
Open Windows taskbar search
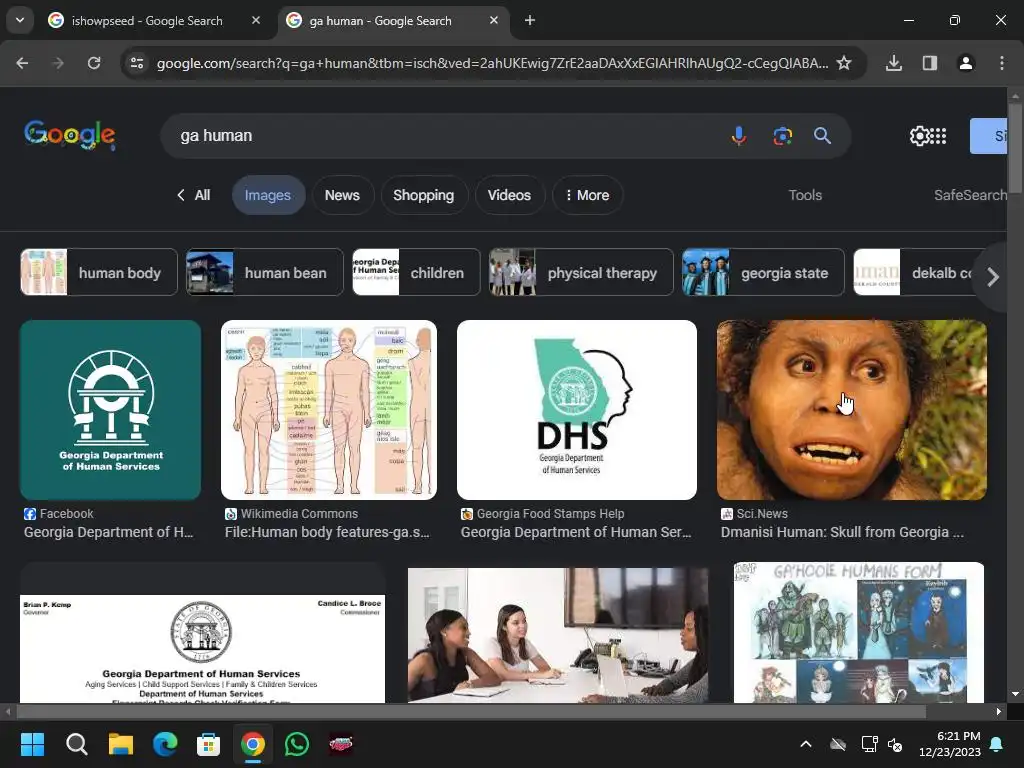76,744
